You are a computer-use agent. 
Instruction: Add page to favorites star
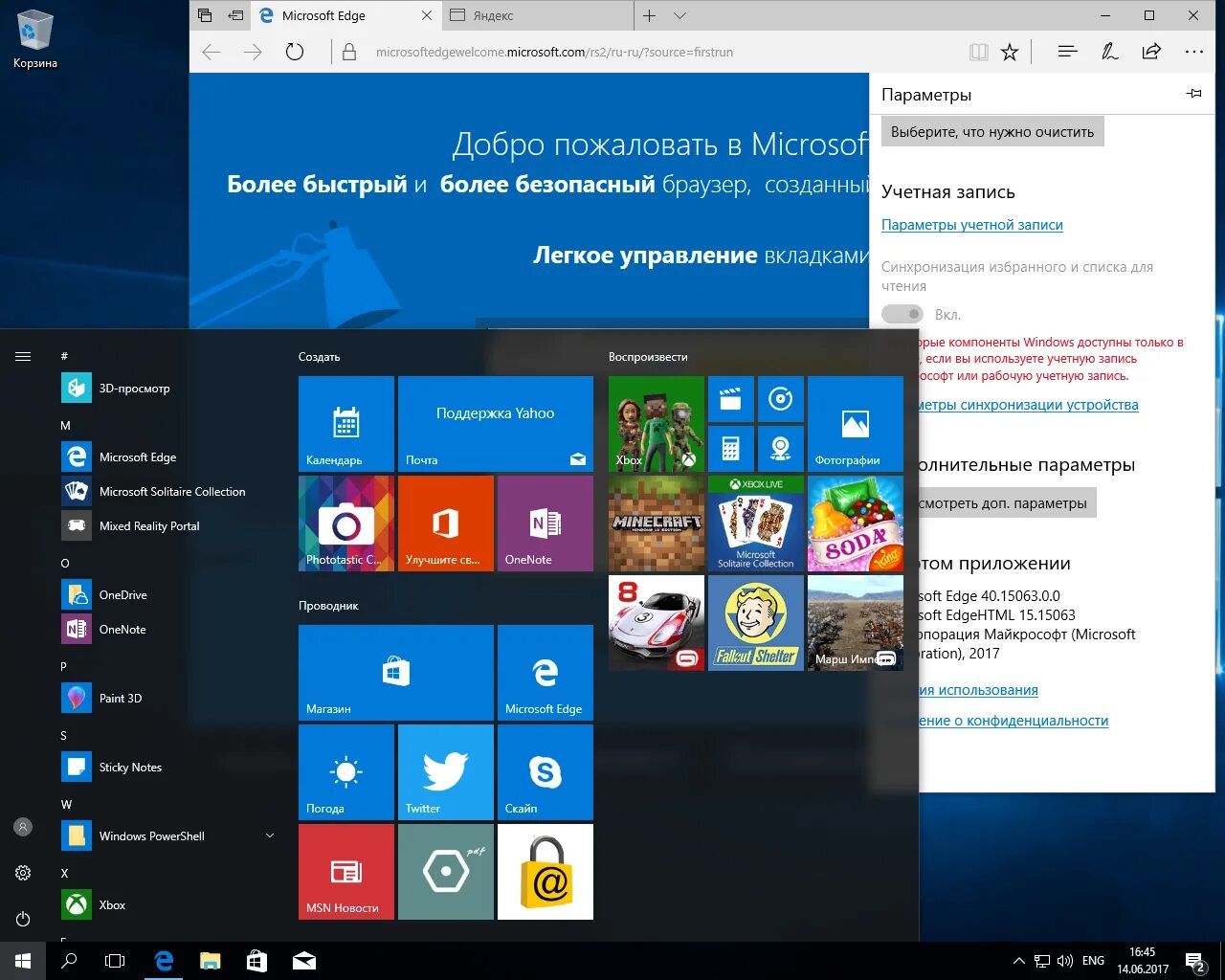1010,52
